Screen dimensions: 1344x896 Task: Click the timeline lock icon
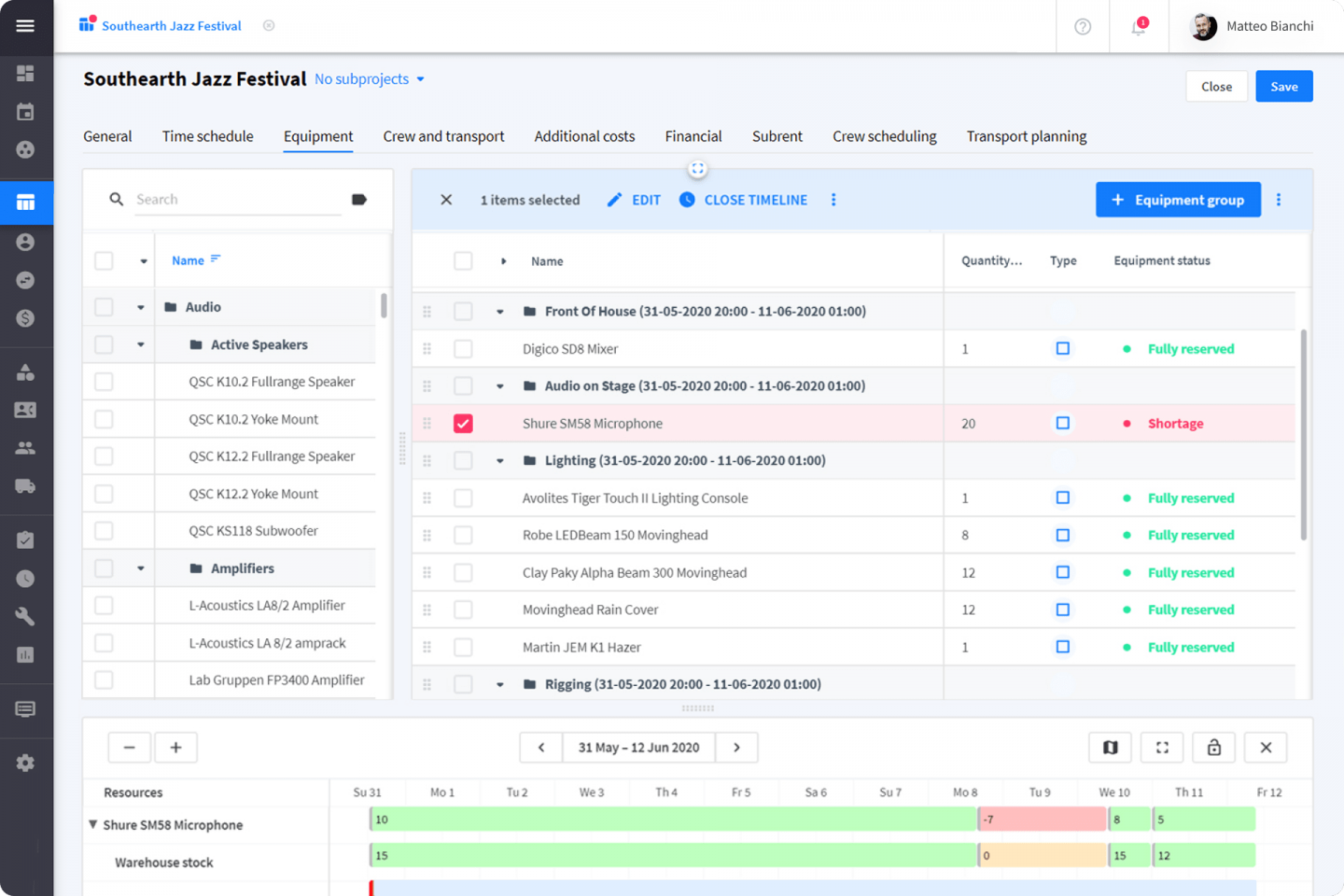[x=1213, y=748]
